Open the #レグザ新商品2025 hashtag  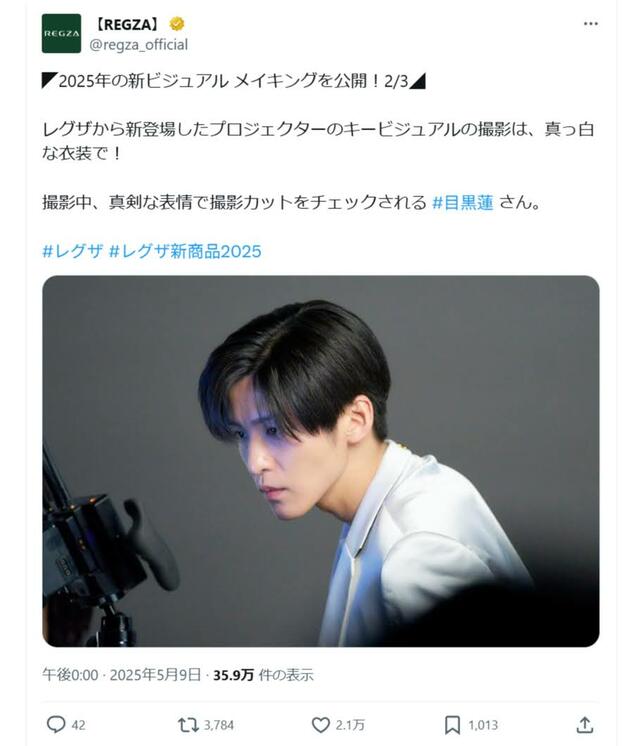click(185, 251)
